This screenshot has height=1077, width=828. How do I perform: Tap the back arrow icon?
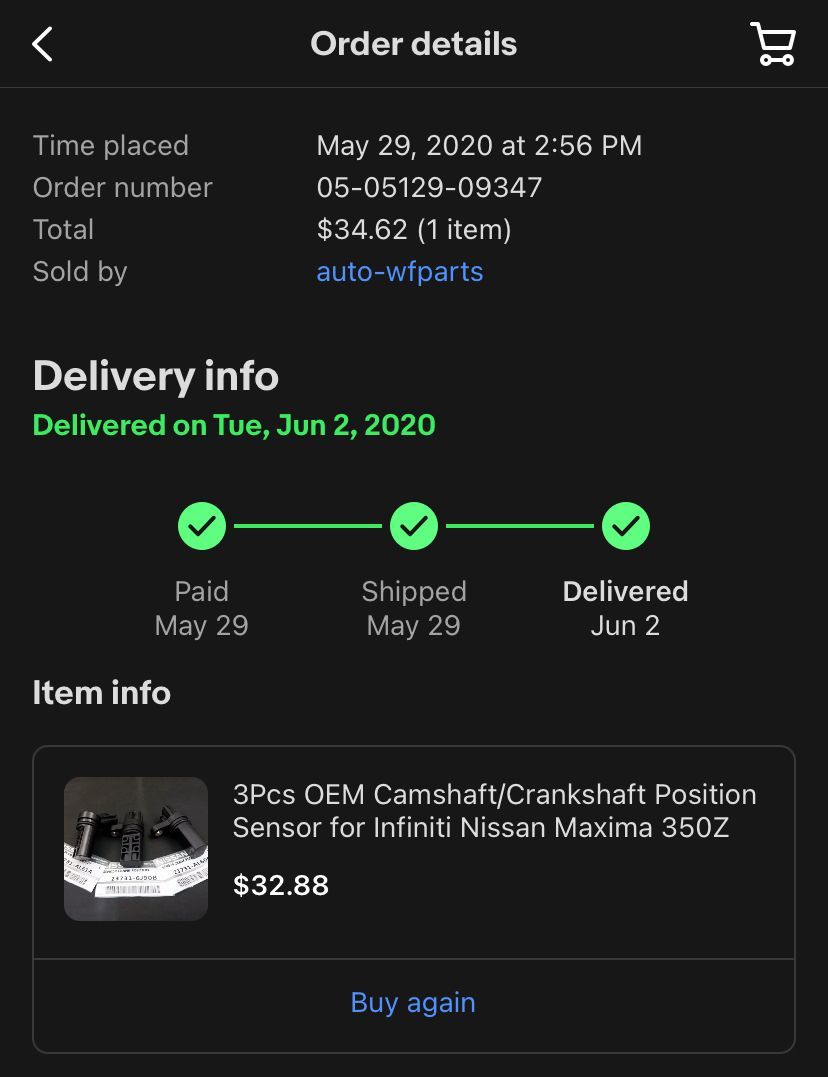42,44
